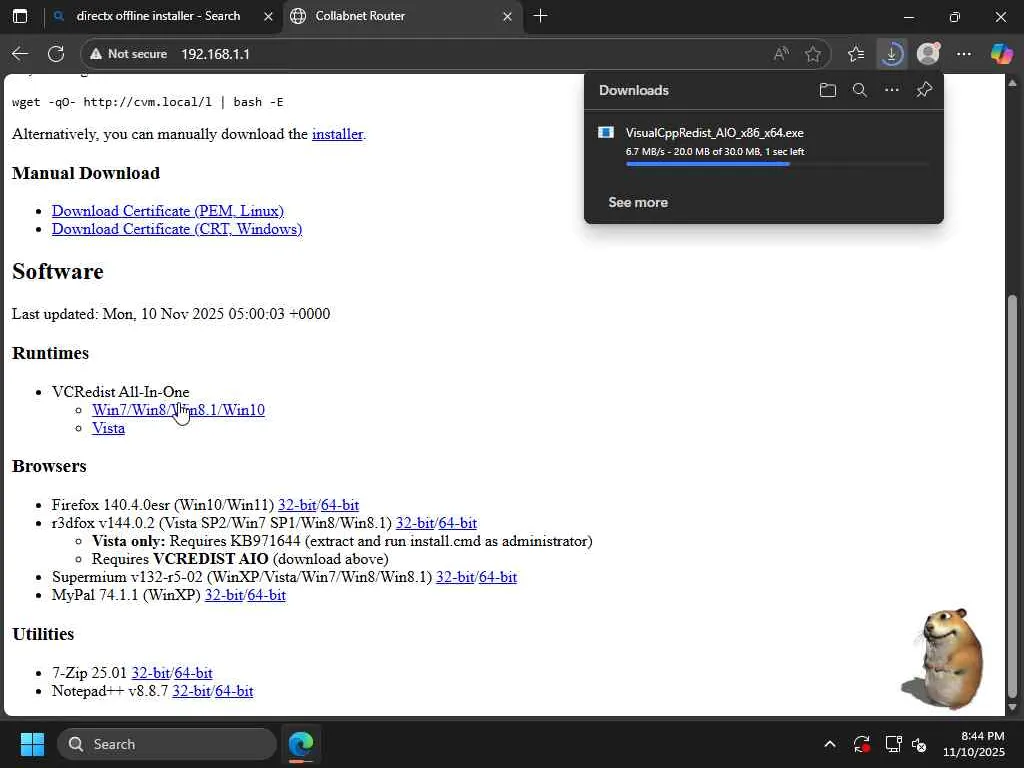The image size is (1024, 768).
Task: Click the VisualCppRedist file icon
Action: click(605, 133)
